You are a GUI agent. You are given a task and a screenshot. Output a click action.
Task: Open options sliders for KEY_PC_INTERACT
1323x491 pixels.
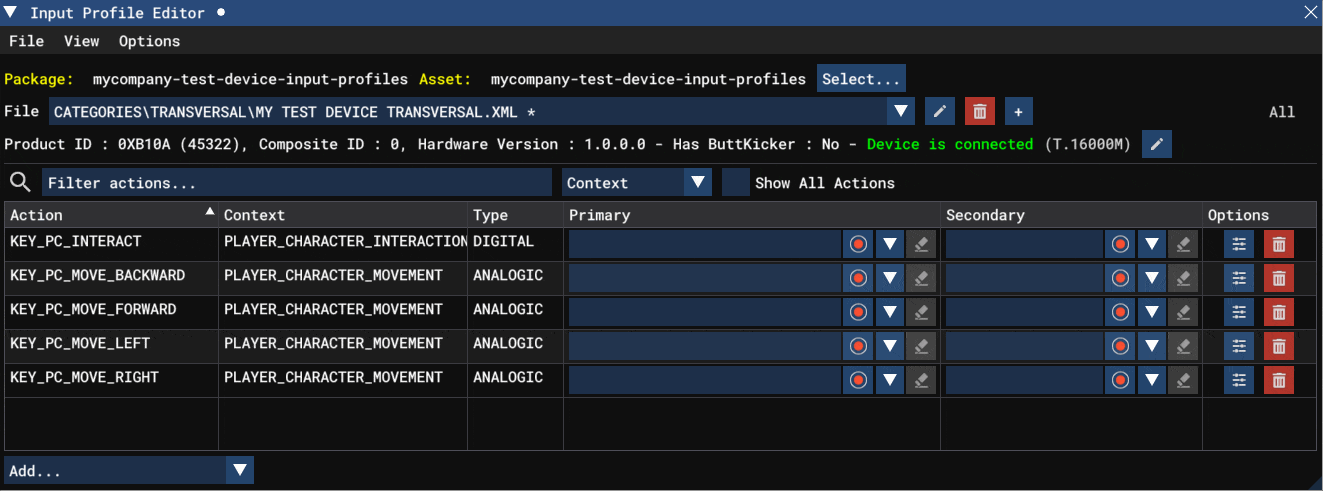(1239, 244)
